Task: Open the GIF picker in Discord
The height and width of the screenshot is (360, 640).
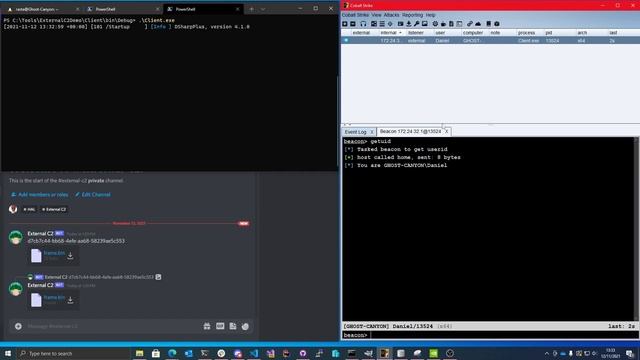Action: click(x=220, y=326)
